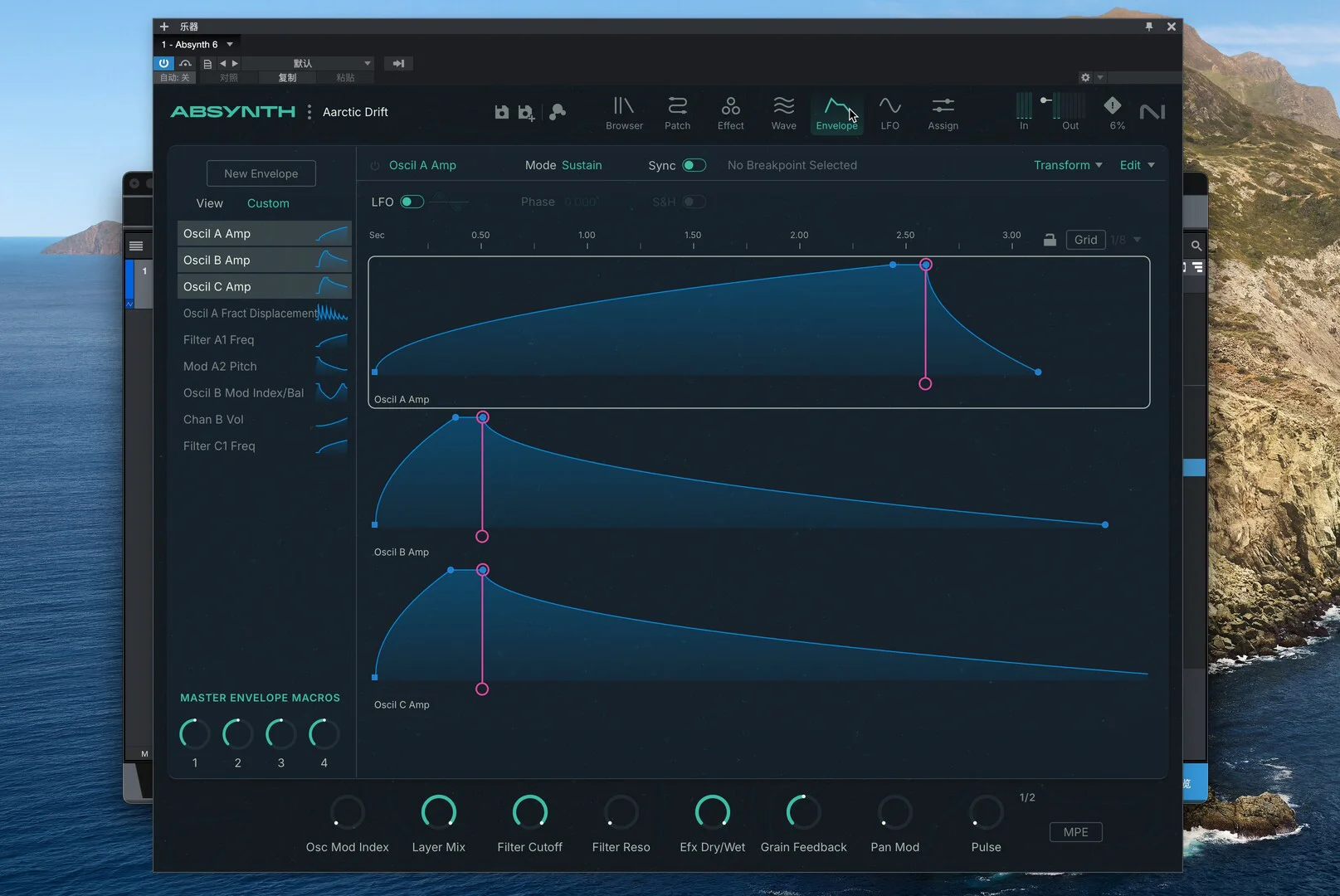Open the Effect page
Image resolution: width=1340 pixels, height=896 pixels.
click(x=730, y=113)
